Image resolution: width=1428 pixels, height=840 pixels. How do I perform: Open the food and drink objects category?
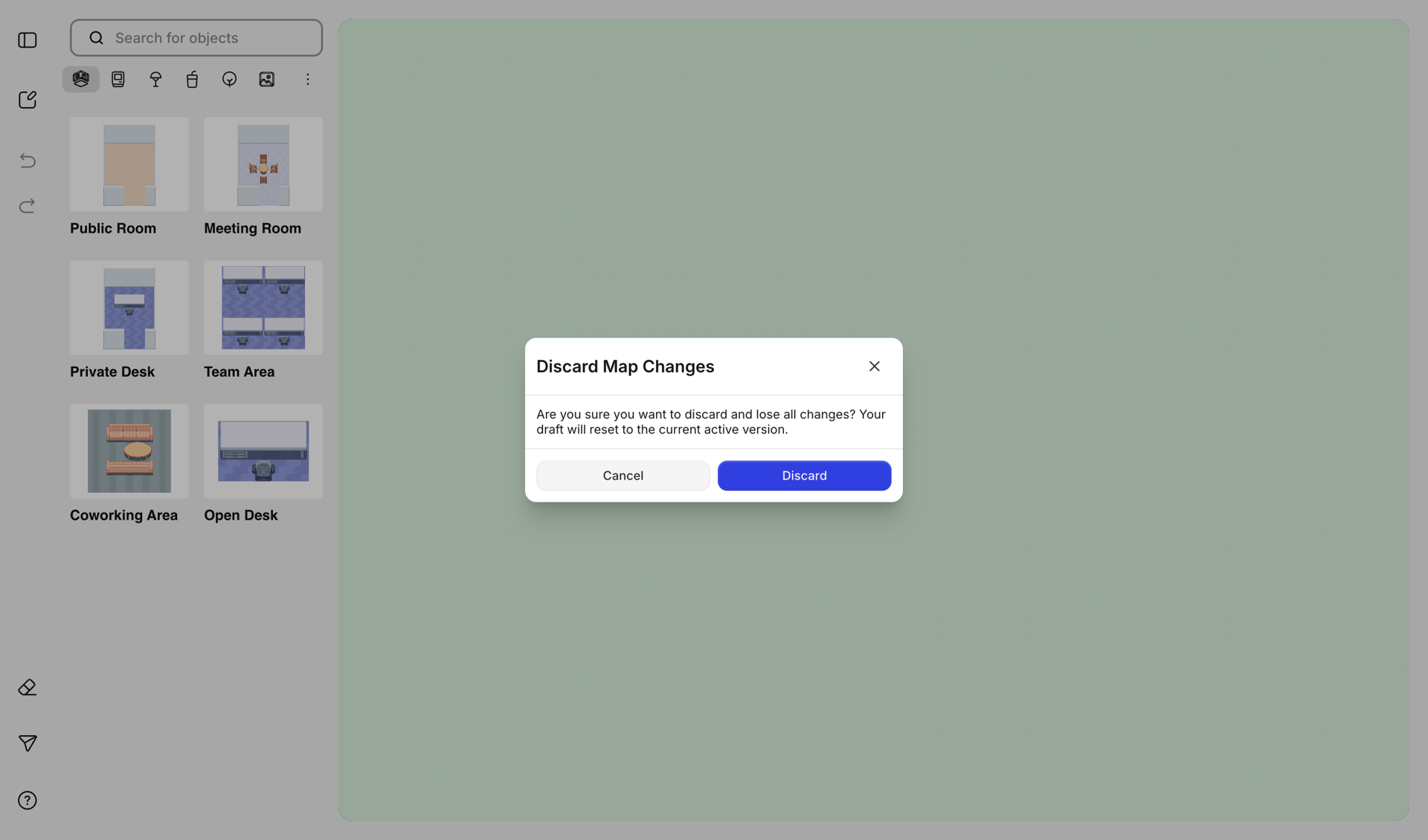(192, 79)
